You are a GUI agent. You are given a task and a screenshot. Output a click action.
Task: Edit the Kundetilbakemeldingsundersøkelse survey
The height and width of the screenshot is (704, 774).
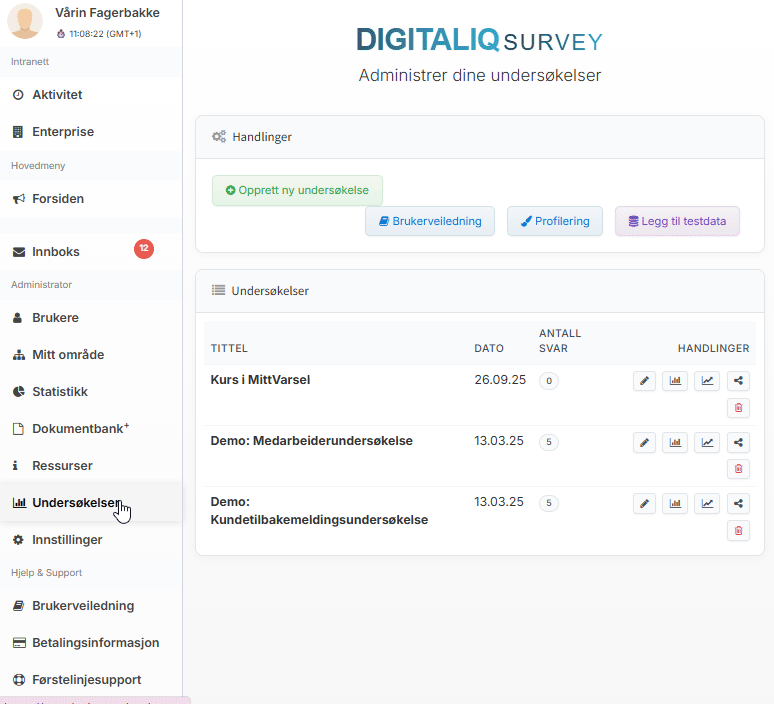(645, 503)
